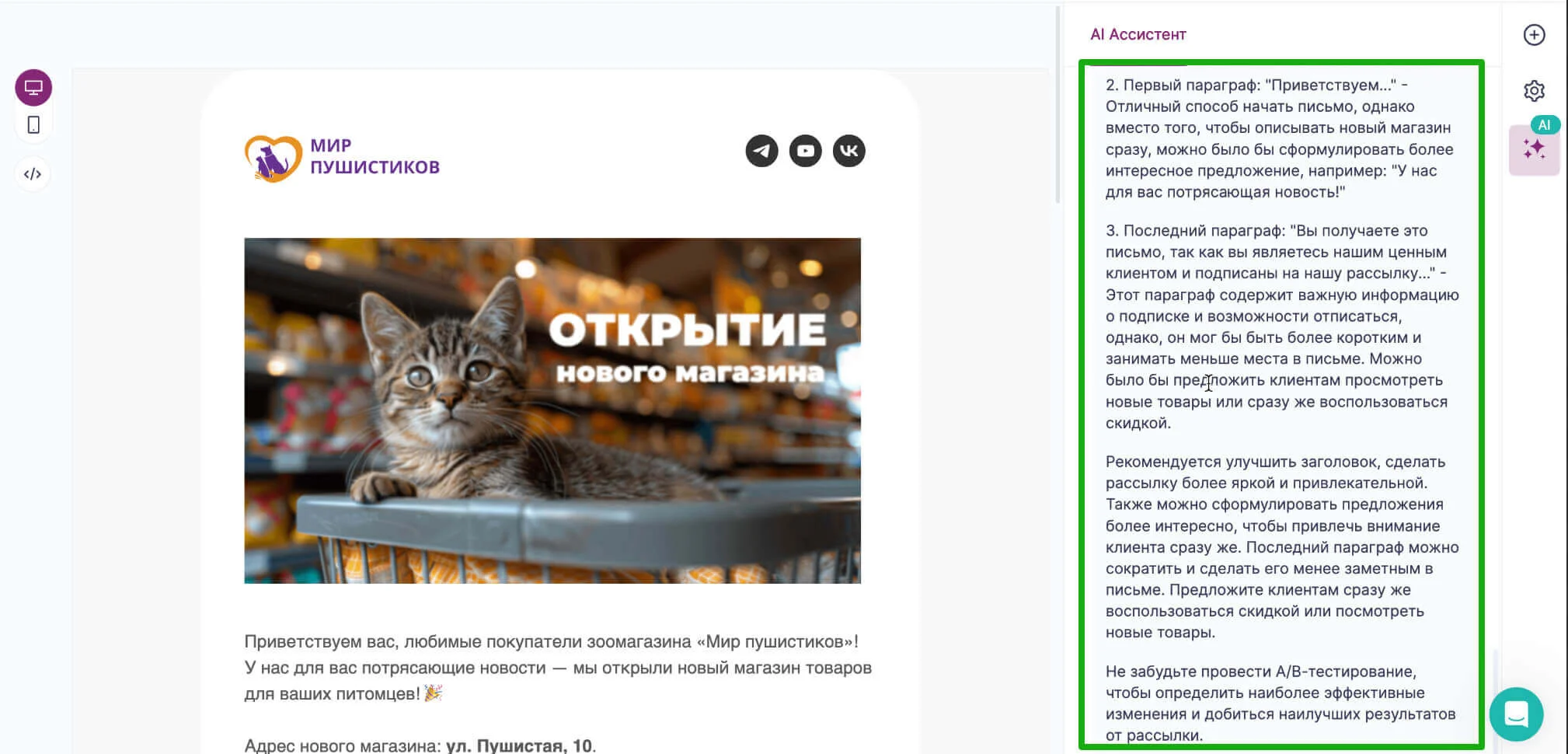Click the VK social icon

click(x=848, y=151)
